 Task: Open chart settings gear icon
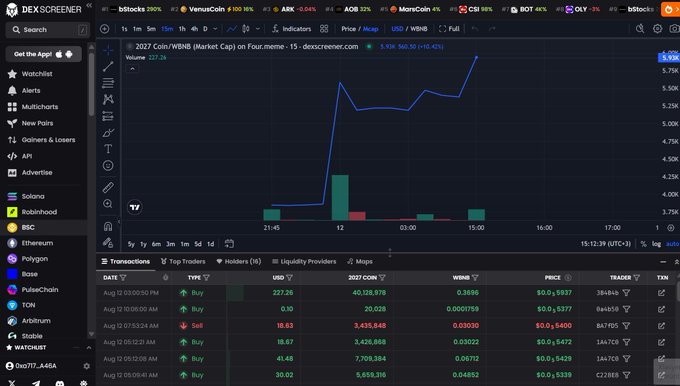pos(657,29)
